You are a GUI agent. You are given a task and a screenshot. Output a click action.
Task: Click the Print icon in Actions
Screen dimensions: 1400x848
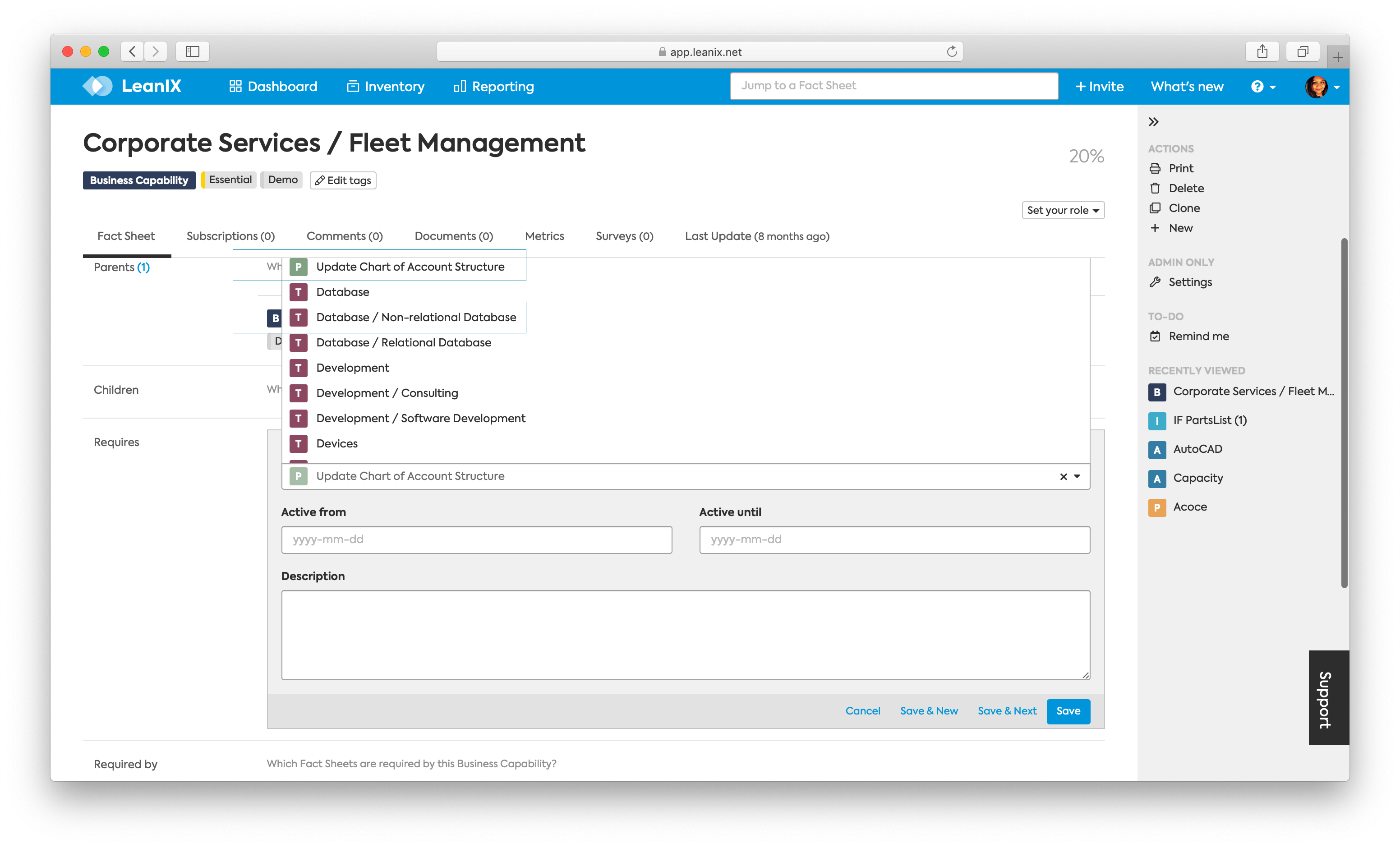(1155, 168)
